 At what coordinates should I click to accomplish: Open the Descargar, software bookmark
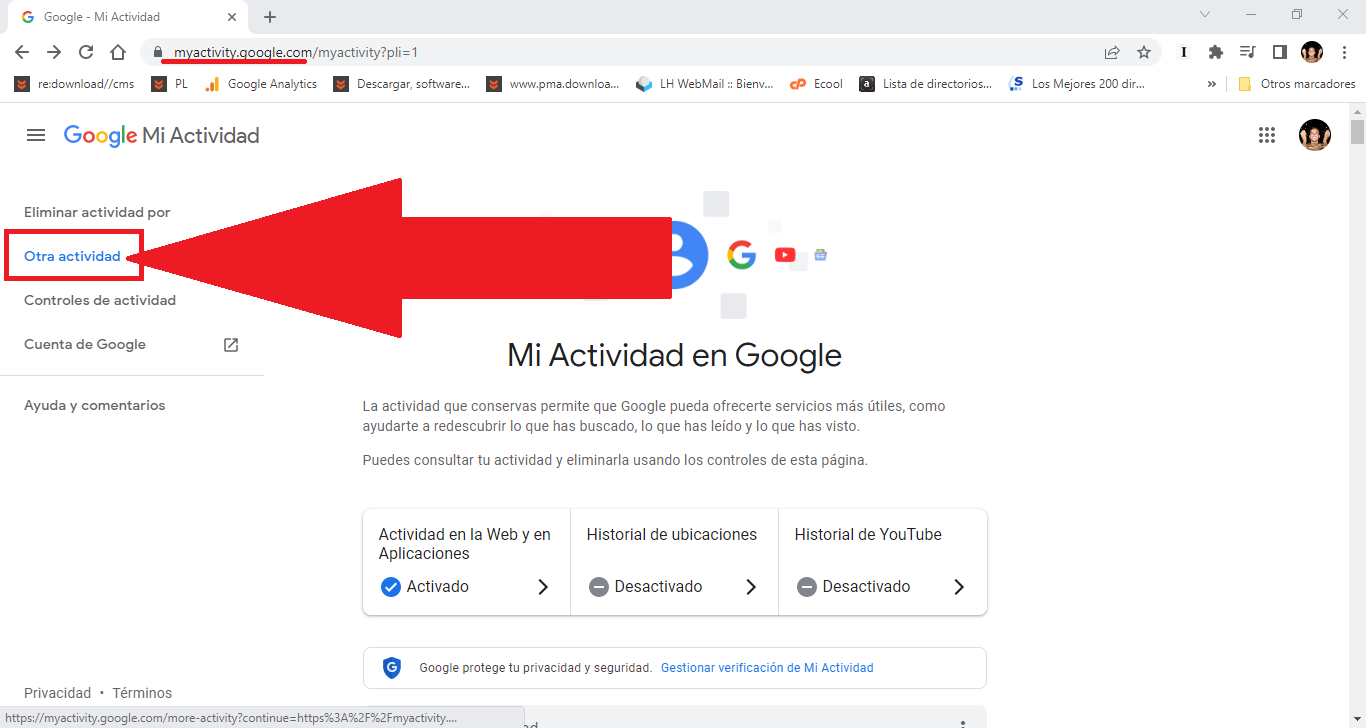click(x=402, y=84)
